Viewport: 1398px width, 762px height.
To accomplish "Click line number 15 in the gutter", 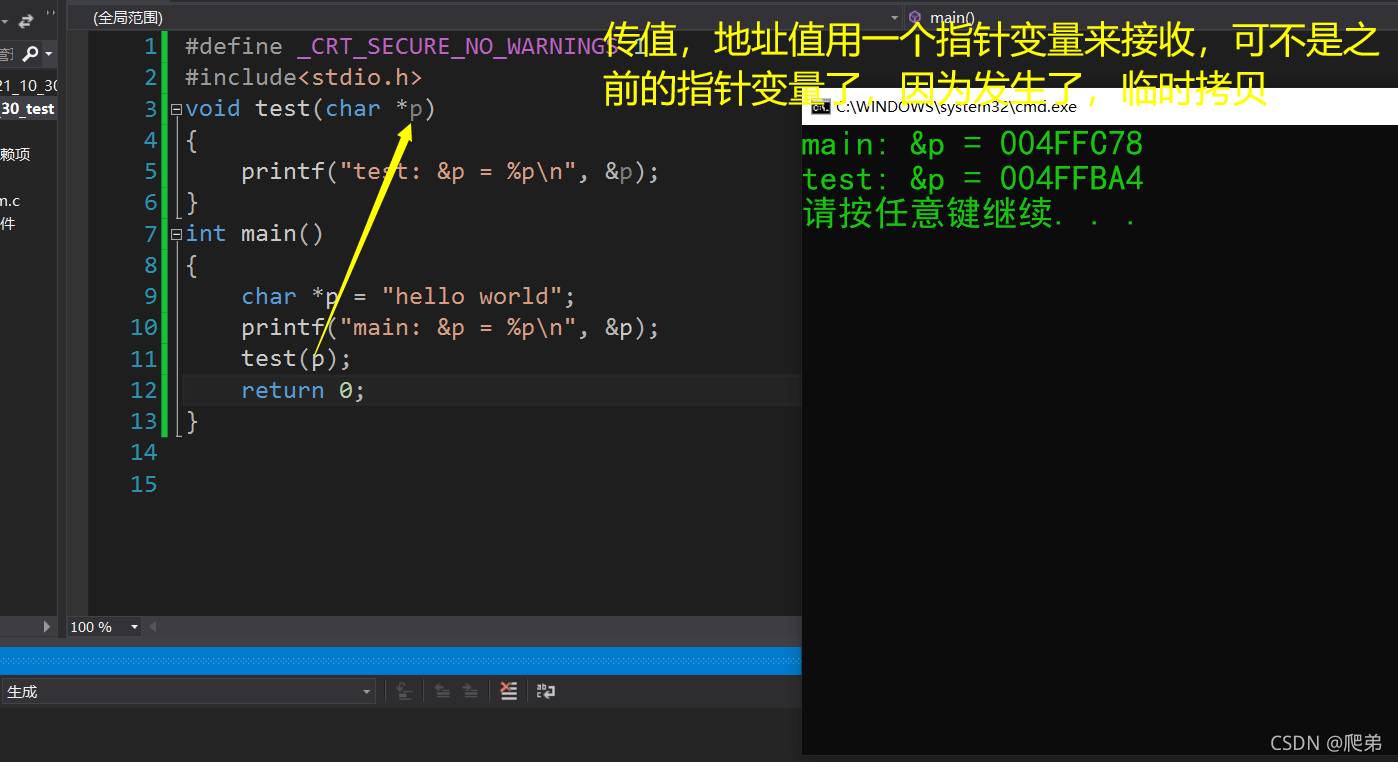I will 144,484.
